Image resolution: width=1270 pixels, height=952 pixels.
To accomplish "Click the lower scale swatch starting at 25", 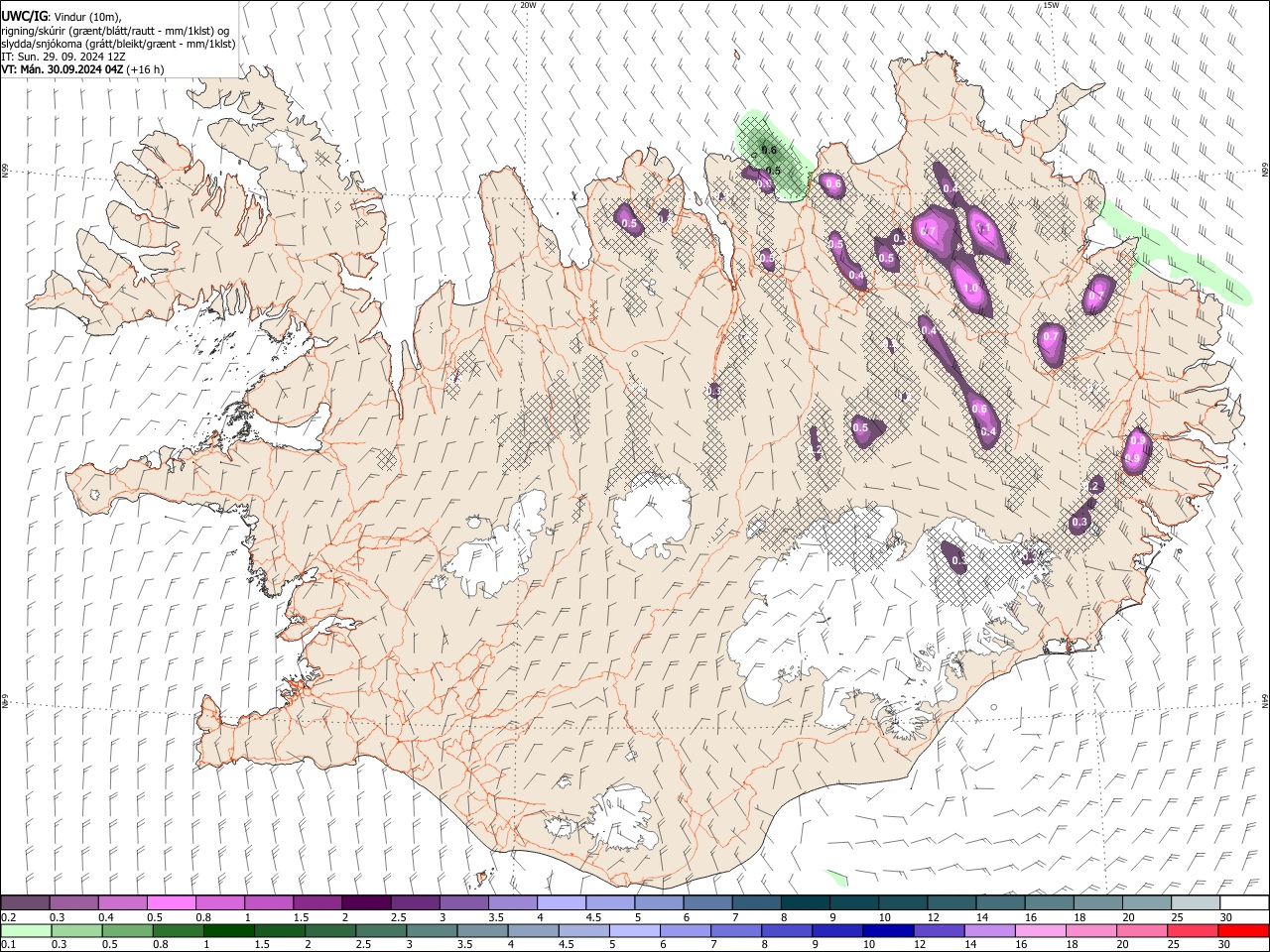I will click(1193, 930).
